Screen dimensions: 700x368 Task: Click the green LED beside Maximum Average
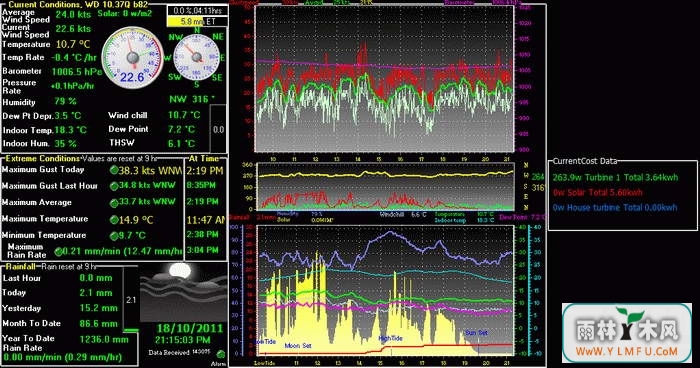[x=114, y=203]
